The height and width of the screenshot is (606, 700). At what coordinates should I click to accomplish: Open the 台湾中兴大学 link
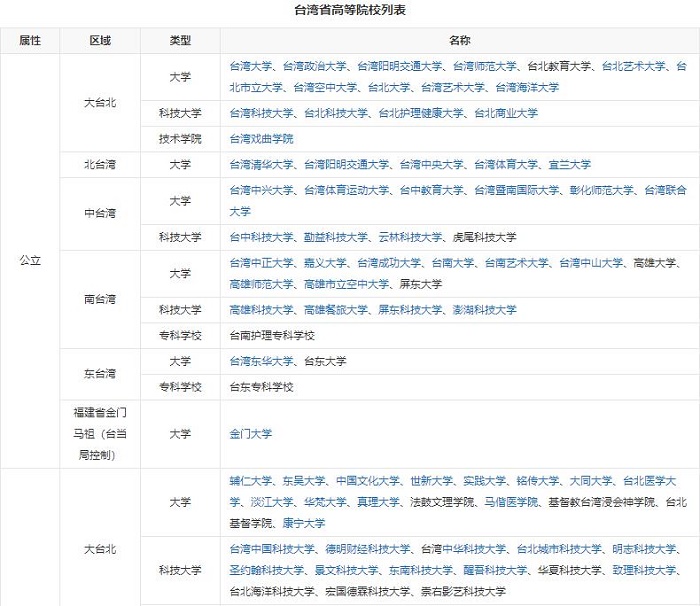click(261, 191)
